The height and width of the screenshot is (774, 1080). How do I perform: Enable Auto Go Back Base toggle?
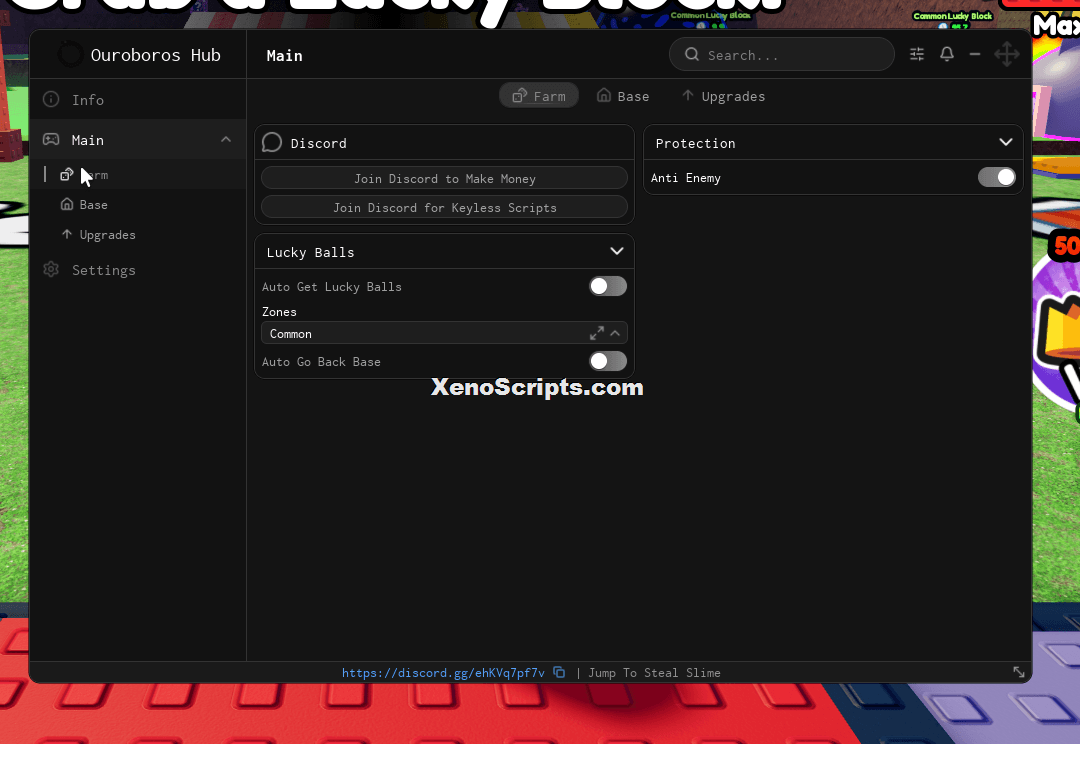click(608, 362)
